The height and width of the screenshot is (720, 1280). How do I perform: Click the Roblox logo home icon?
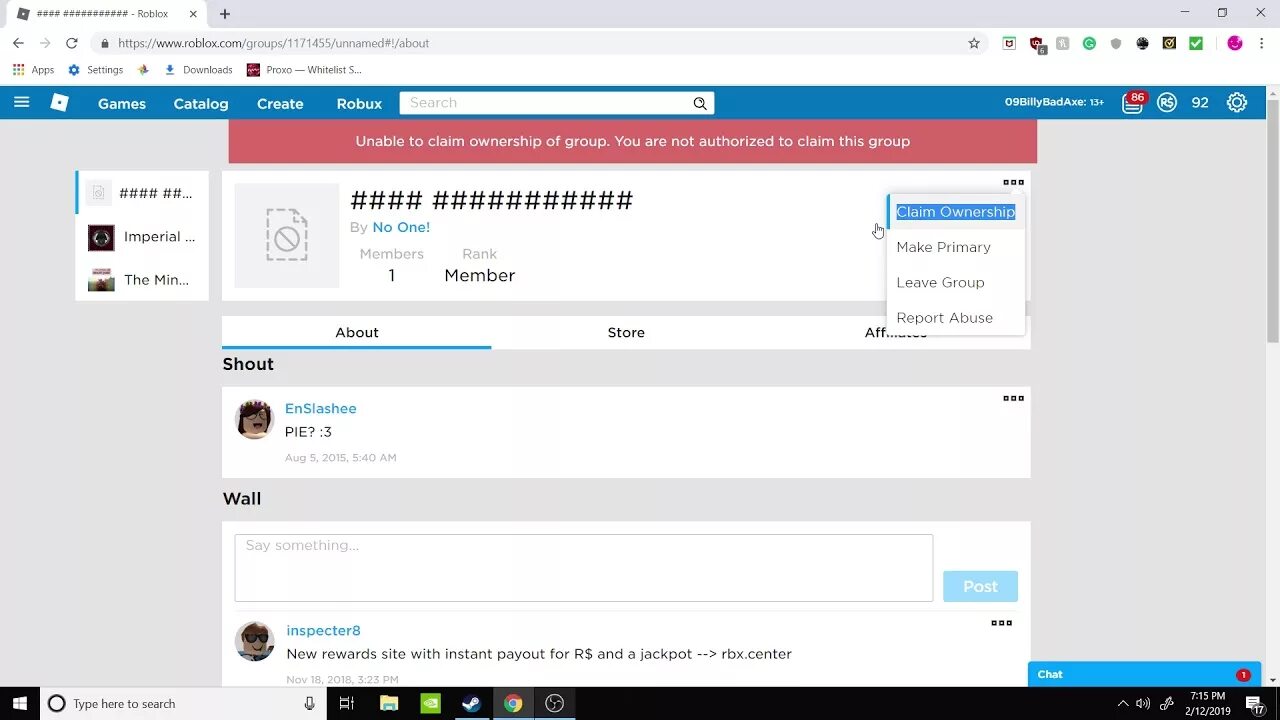tap(60, 102)
